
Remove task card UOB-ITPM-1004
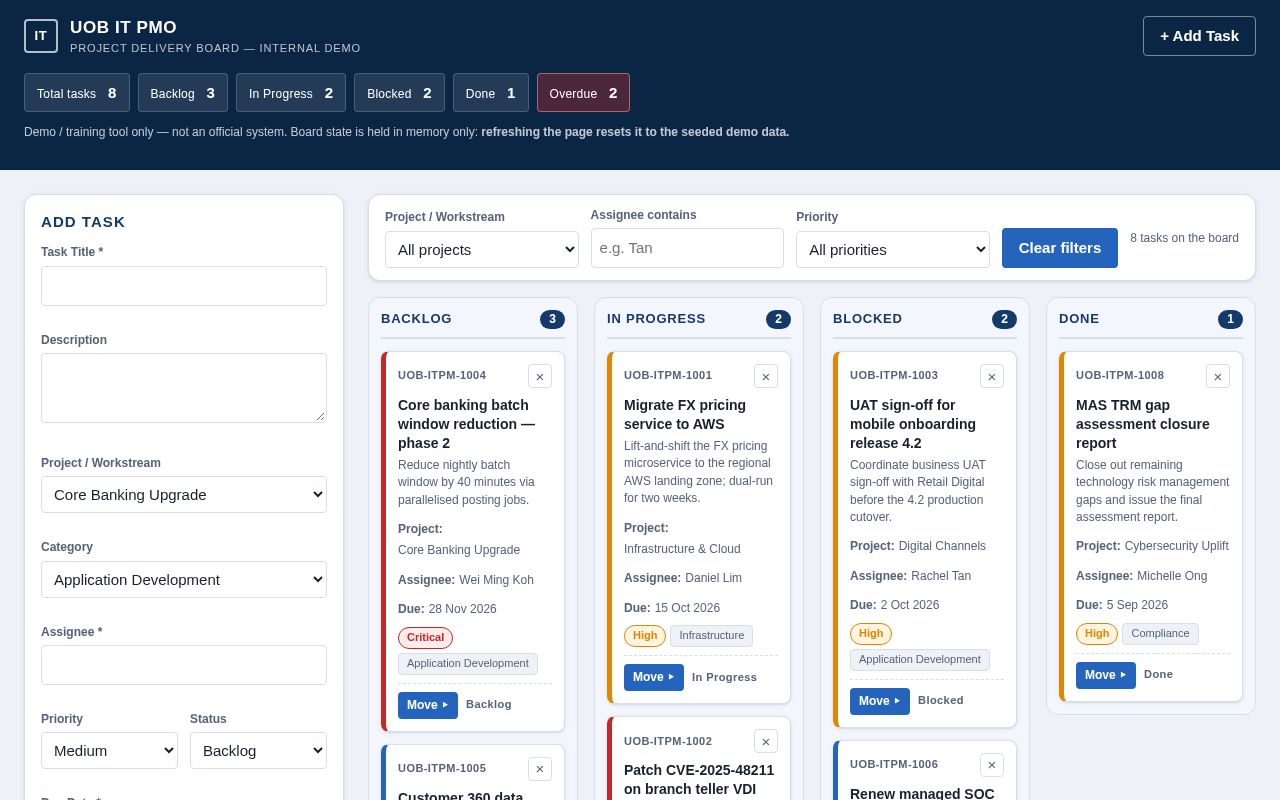pos(540,376)
